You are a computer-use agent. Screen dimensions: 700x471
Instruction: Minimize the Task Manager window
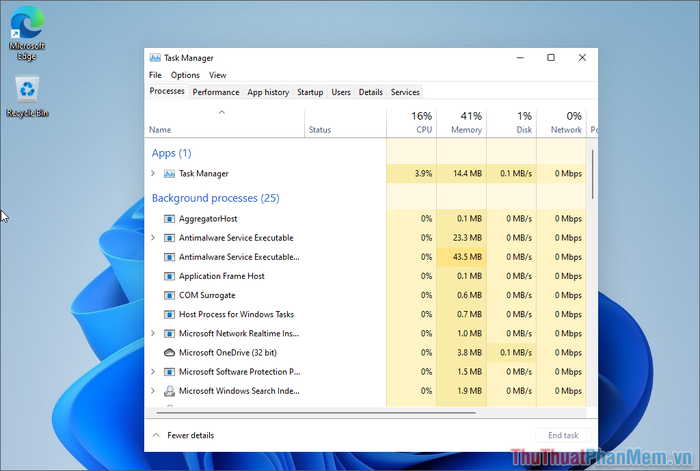[520, 58]
